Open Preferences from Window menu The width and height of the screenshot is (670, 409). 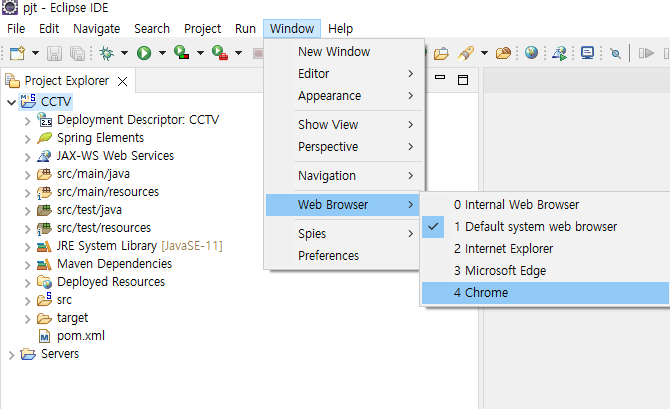tap(344, 256)
